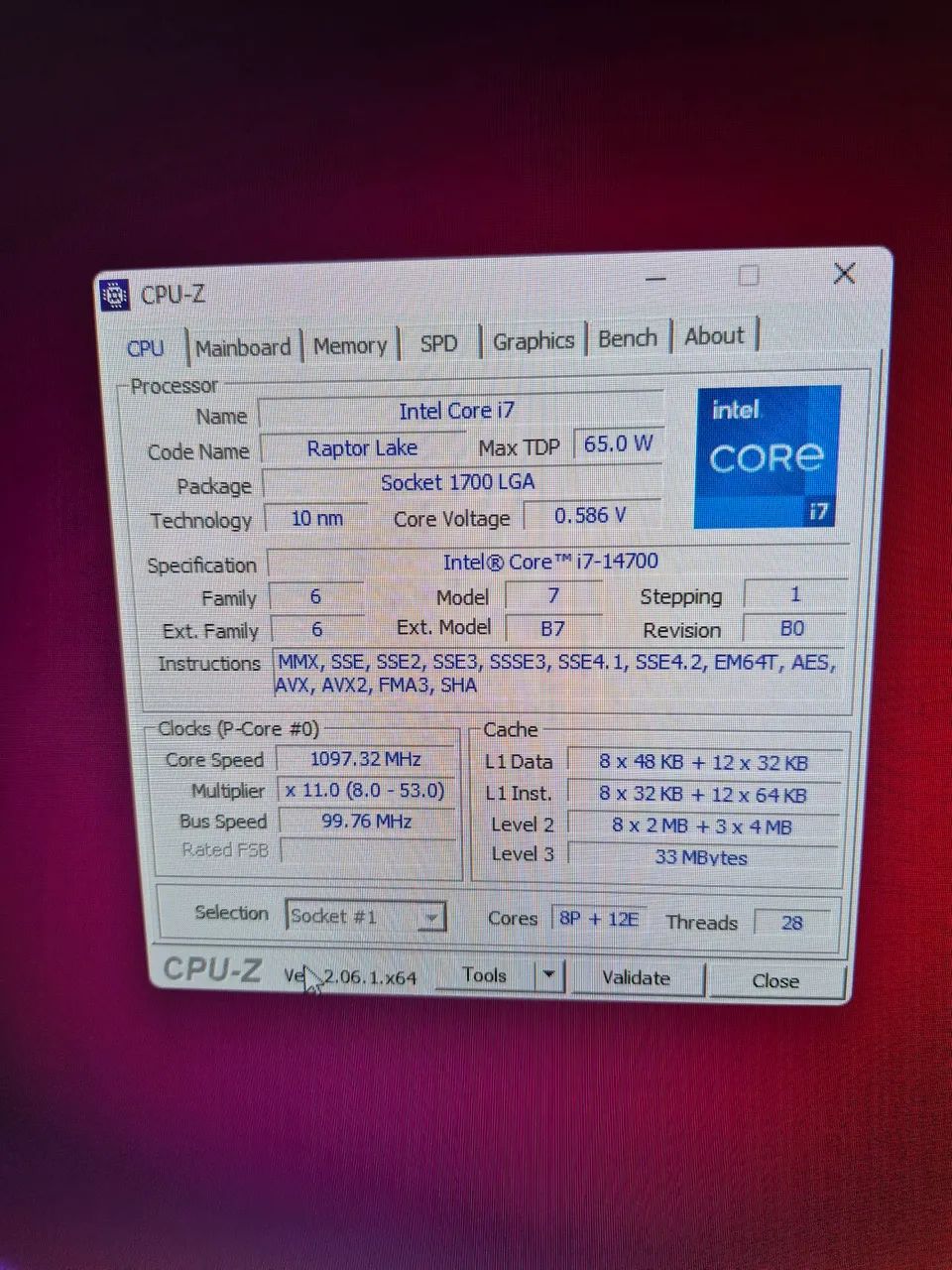Image resolution: width=952 pixels, height=1270 pixels.
Task: Click the L1 Inst. cache value
Action: [x=704, y=795]
